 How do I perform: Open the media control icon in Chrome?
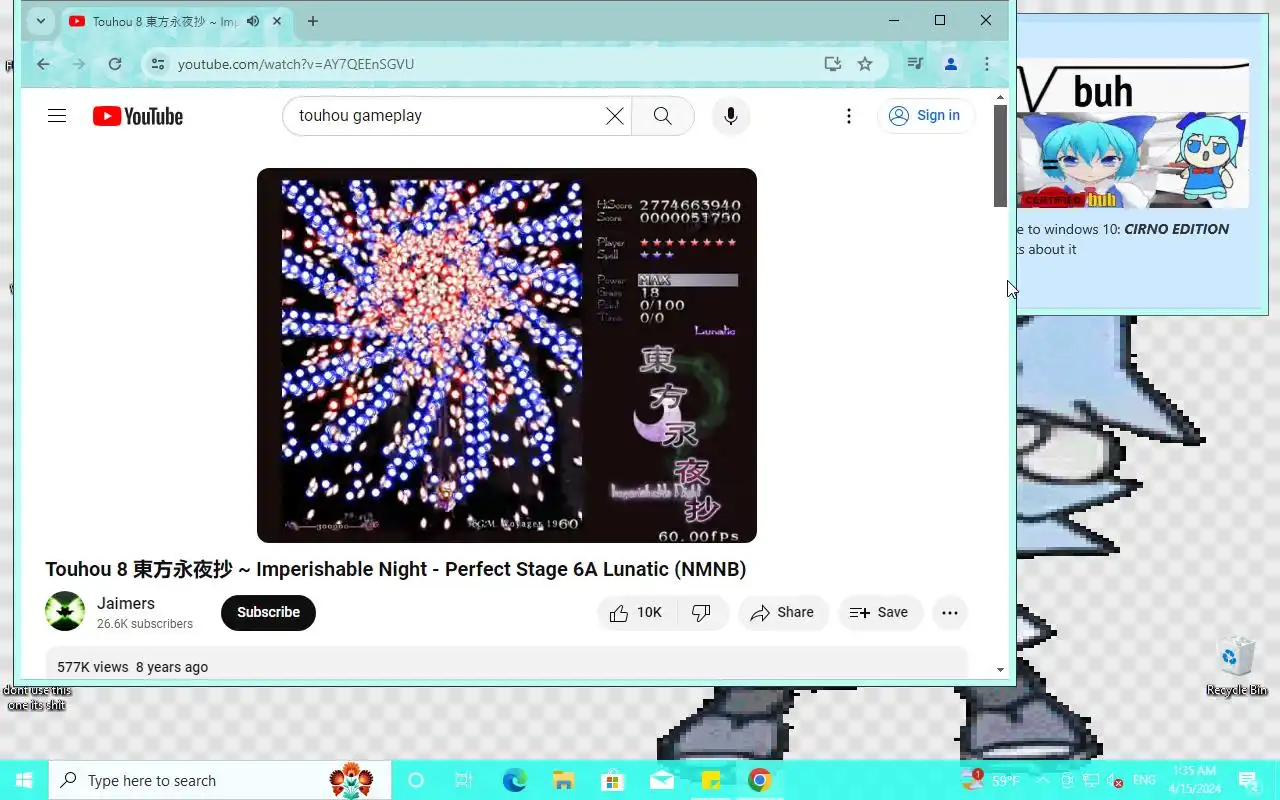(x=914, y=64)
